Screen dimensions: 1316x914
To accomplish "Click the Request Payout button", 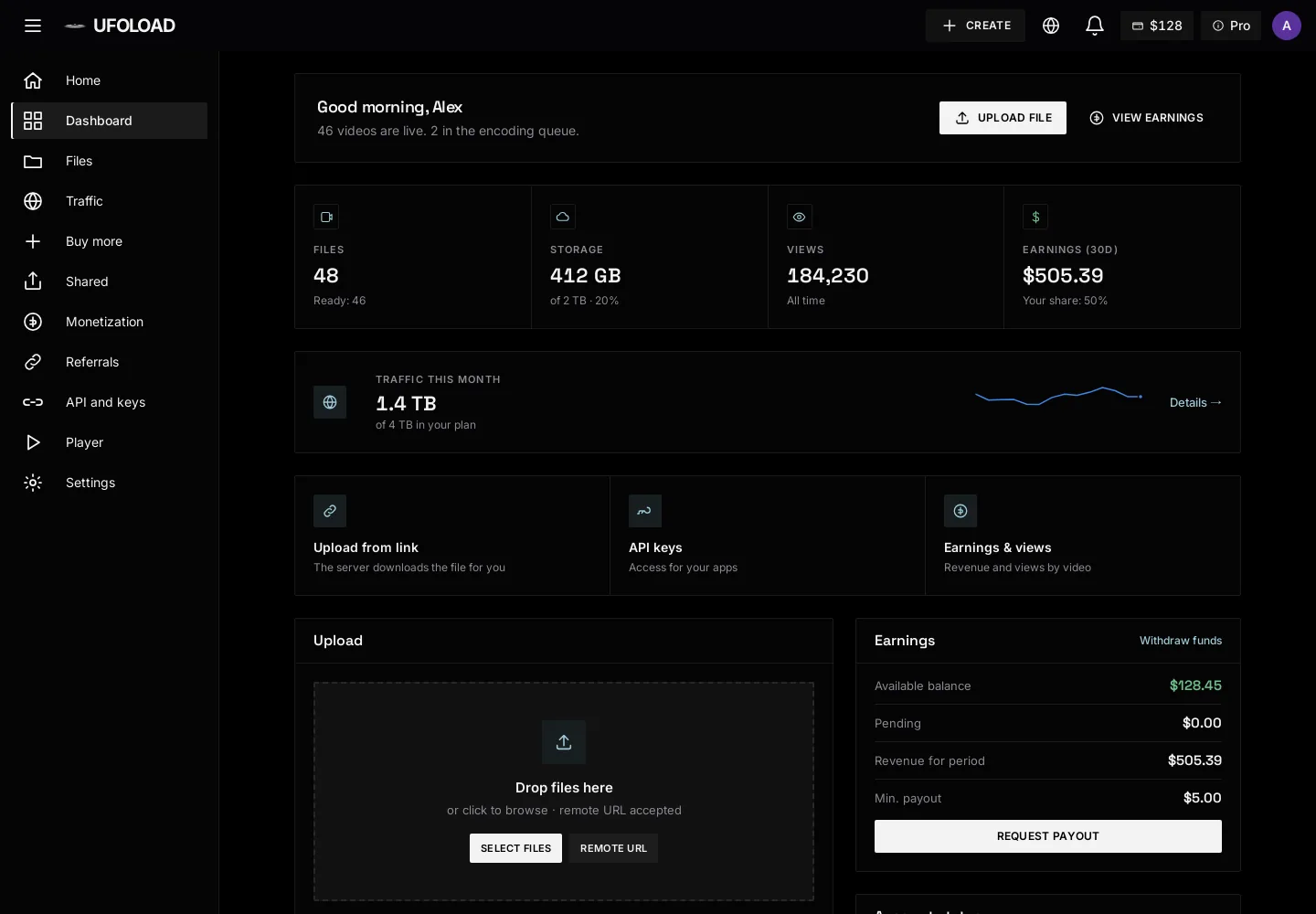I will tap(1048, 836).
